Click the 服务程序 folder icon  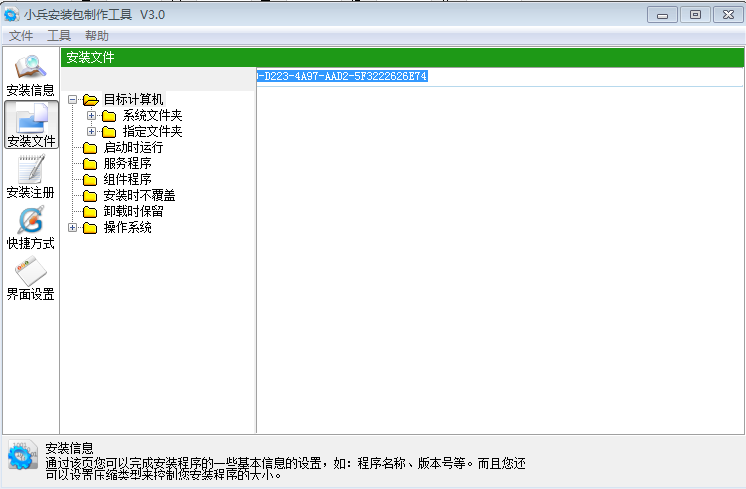[x=90, y=164]
